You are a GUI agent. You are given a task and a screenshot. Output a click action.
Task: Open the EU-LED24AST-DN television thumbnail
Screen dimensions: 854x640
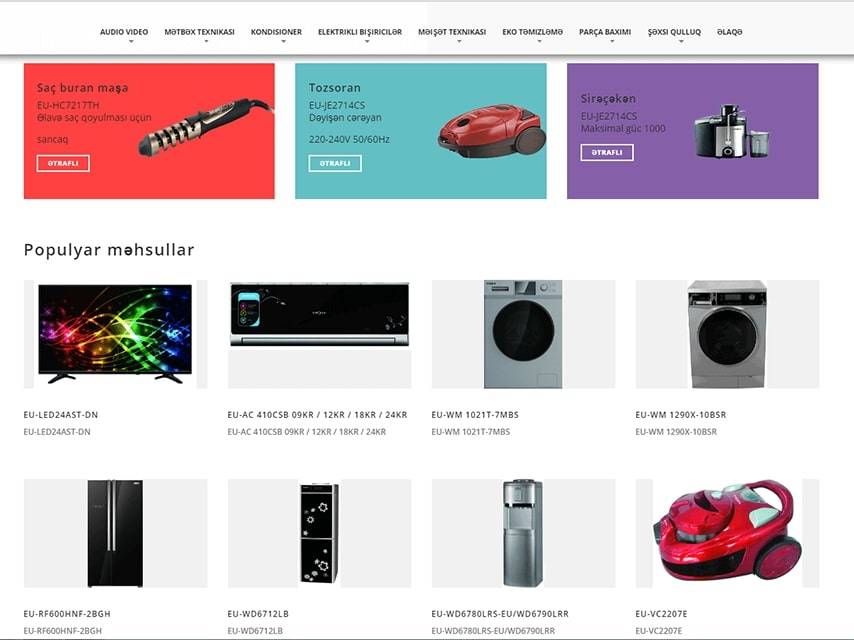(115, 334)
